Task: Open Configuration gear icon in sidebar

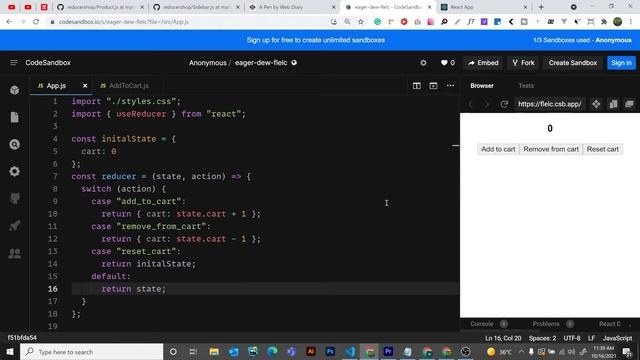Action: (15, 171)
